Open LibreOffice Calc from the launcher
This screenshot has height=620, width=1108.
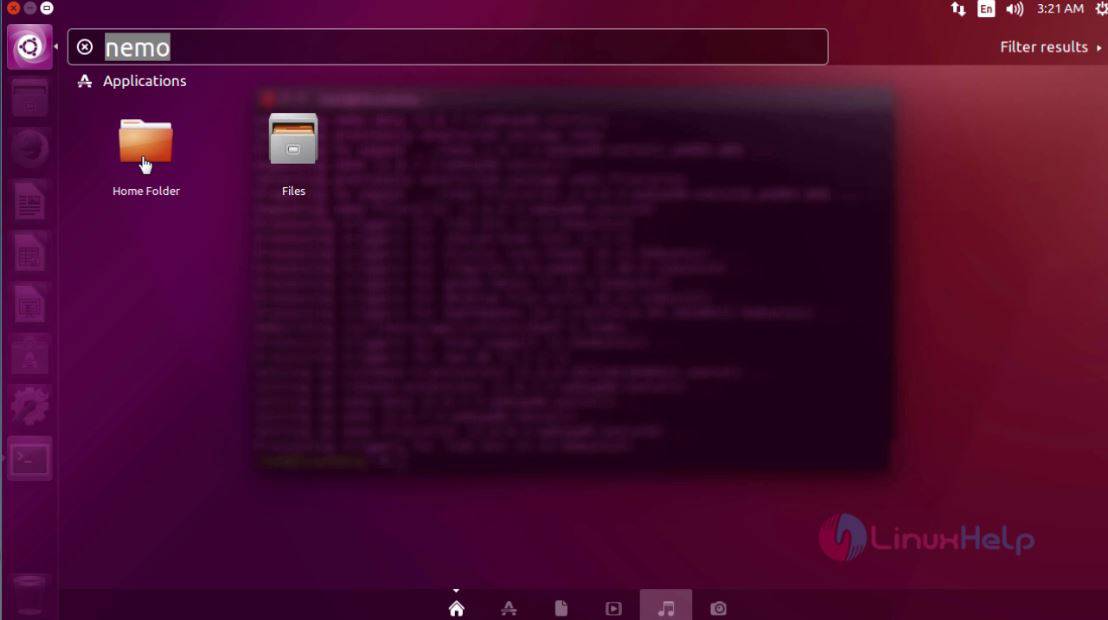(x=30, y=252)
